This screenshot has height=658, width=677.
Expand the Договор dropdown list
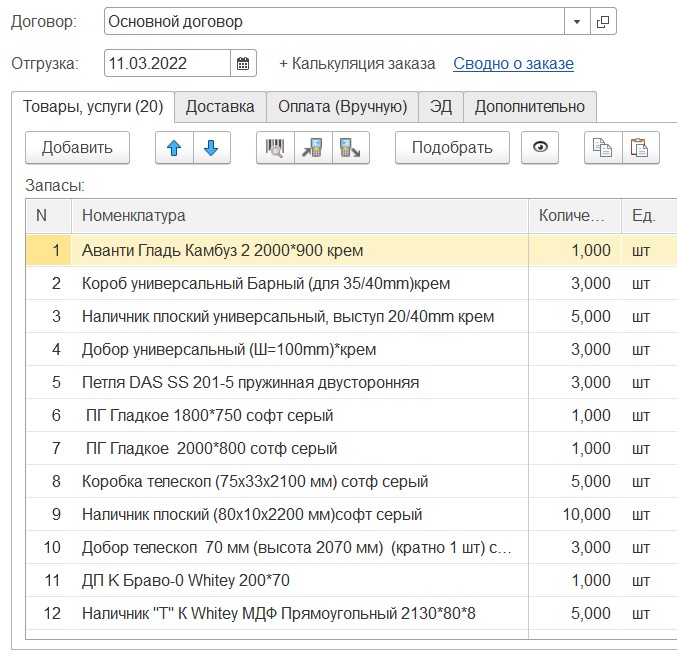(577, 21)
